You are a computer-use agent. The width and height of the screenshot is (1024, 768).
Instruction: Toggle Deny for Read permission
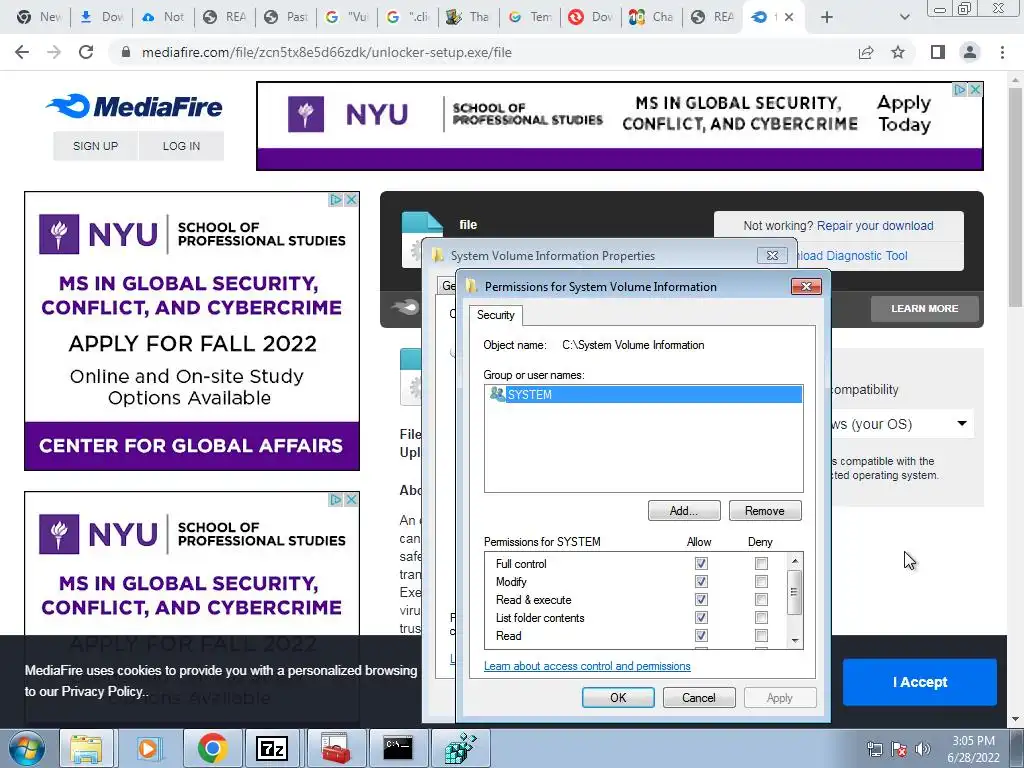[x=761, y=635]
